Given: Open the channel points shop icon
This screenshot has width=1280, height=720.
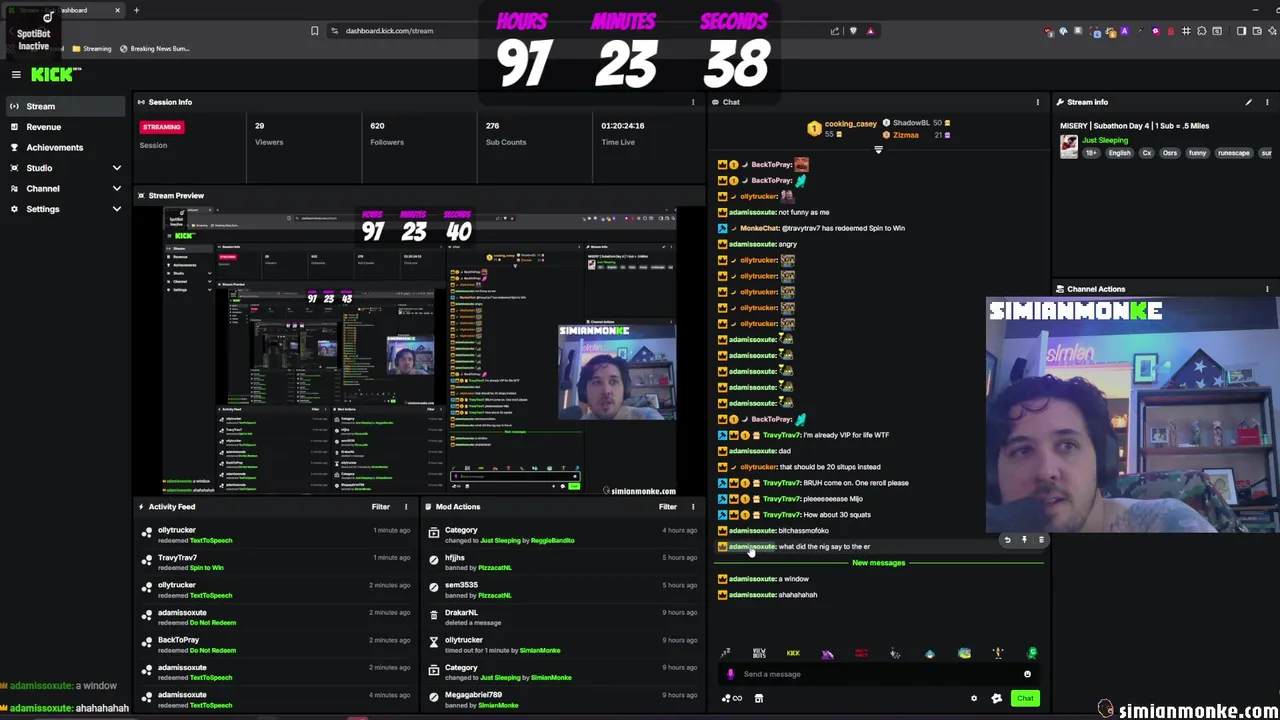Looking at the screenshot, I should 759,699.
